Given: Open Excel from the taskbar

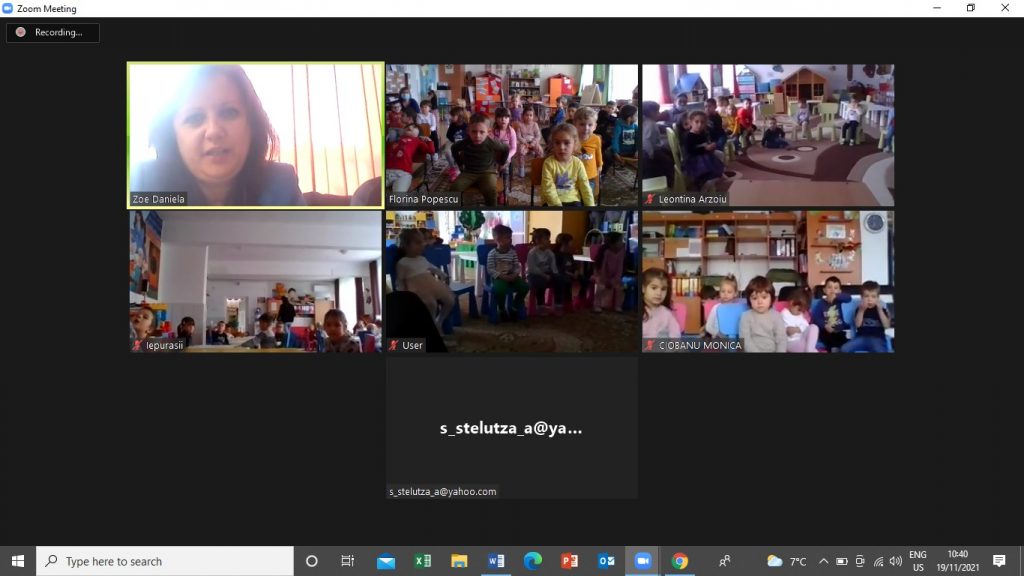Looking at the screenshot, I should (x=422, y=561).
